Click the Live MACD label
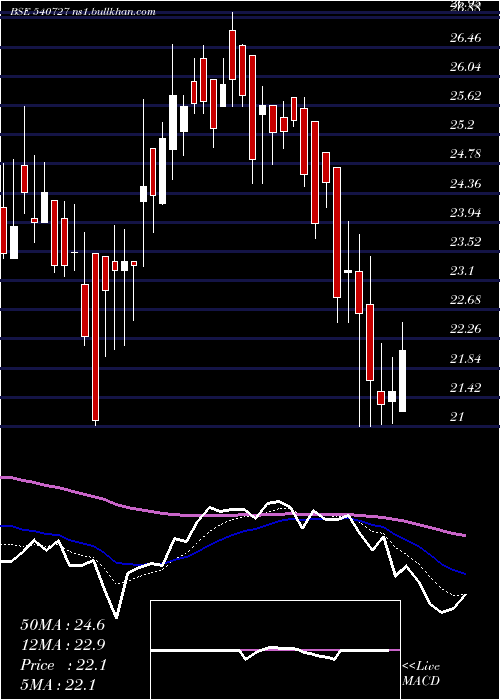The height and width of the screenshot is (700, 500). (421, 674)
